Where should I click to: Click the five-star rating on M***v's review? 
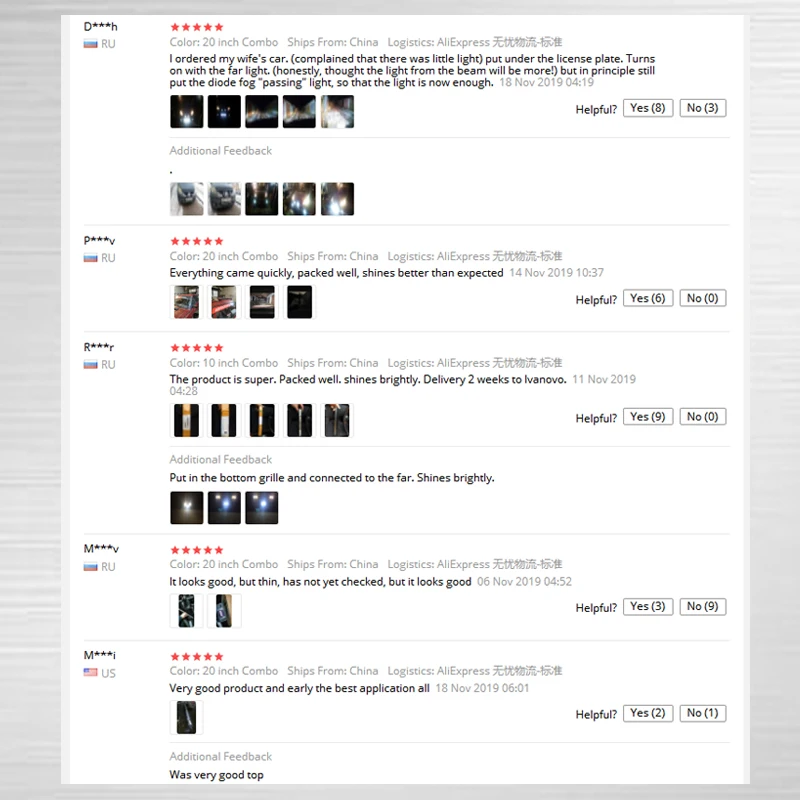197,550
